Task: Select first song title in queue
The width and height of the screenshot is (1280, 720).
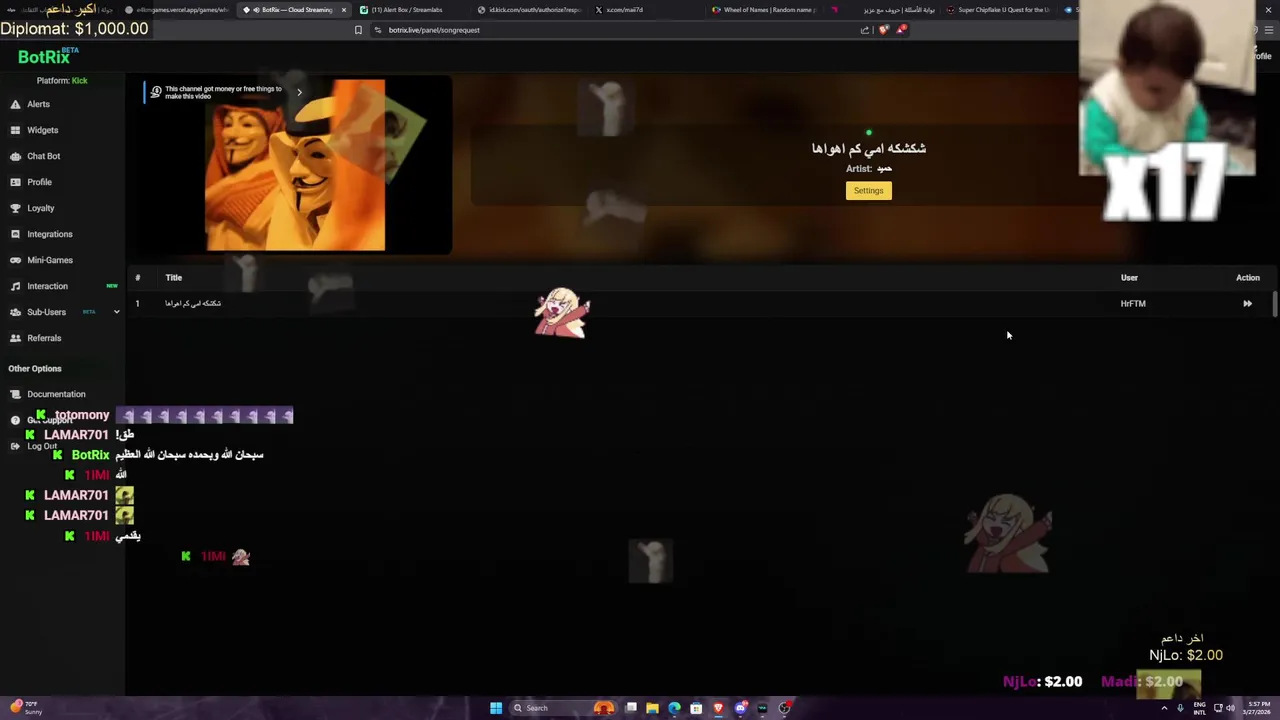Action: click(x=193, y=304)
